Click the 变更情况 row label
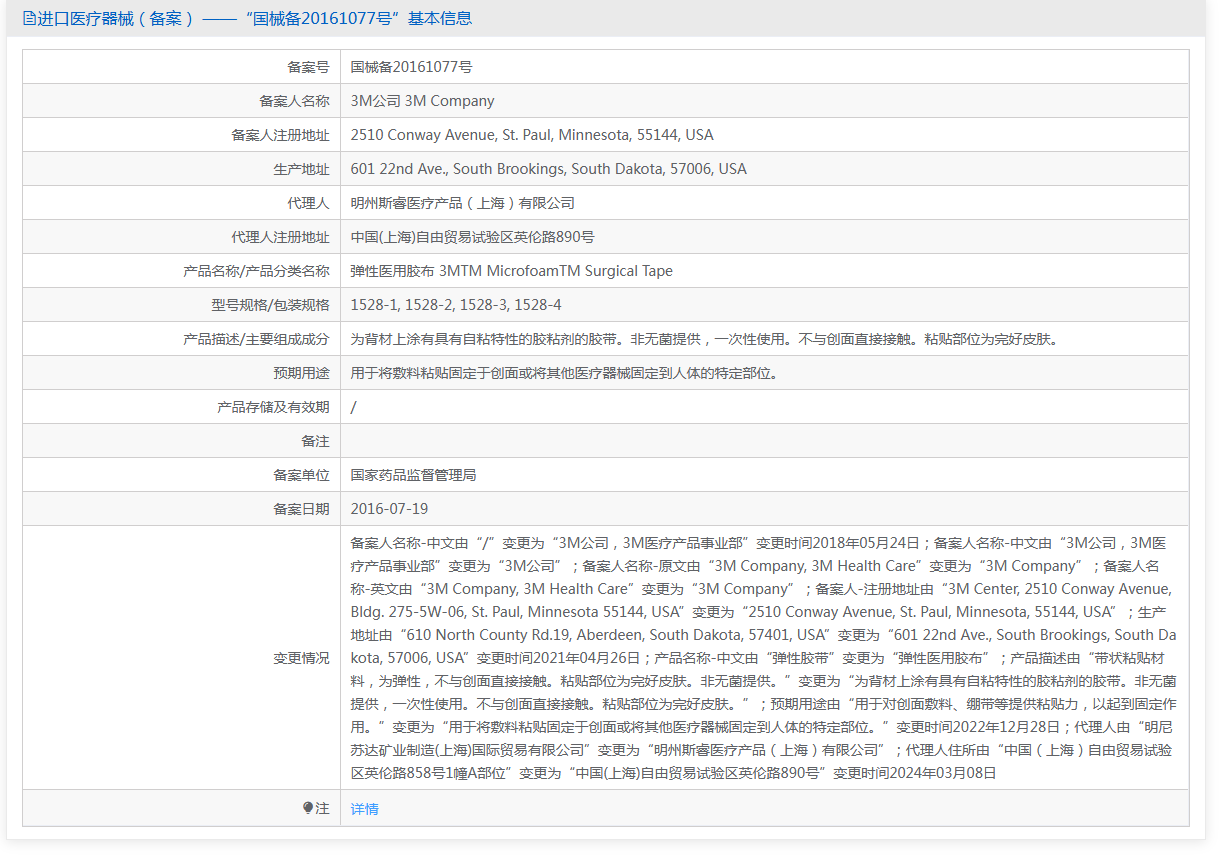The width and height of the screenshot is (1227, 856). tap(301, 658)
